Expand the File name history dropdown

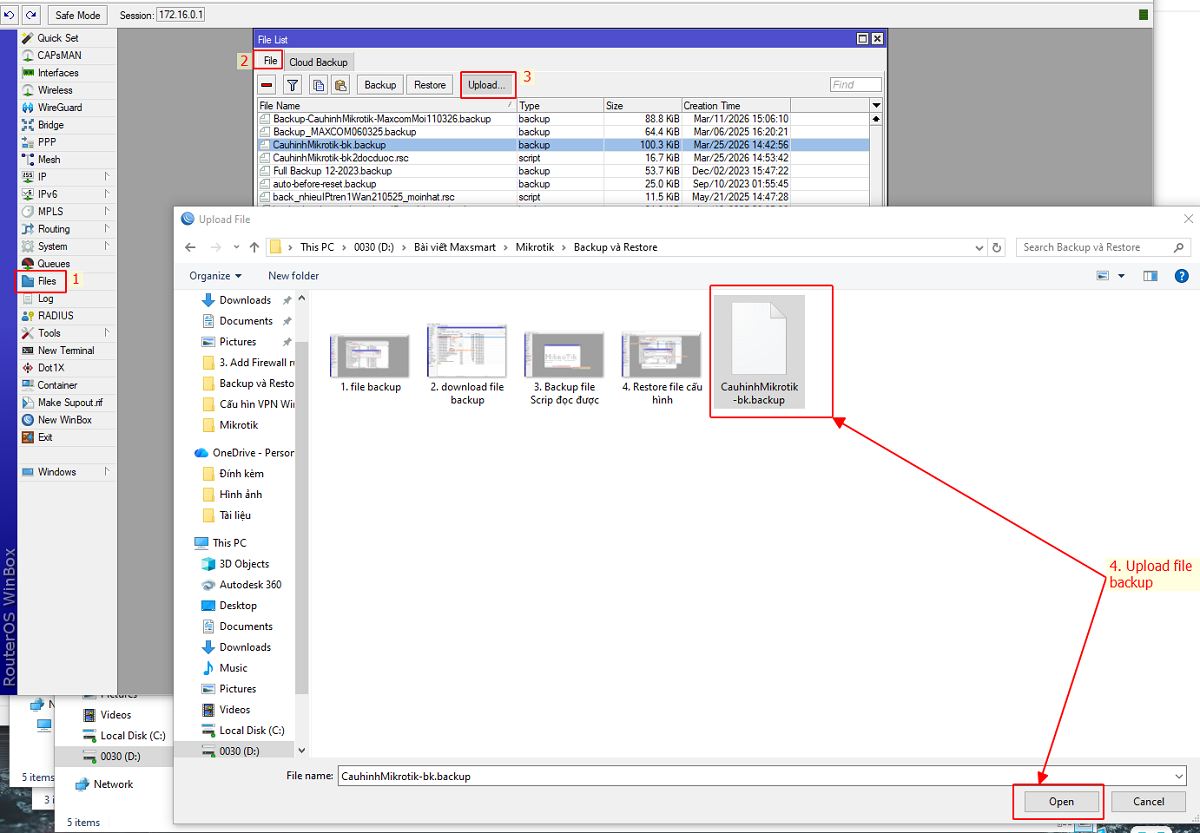tap(1178, 776)
